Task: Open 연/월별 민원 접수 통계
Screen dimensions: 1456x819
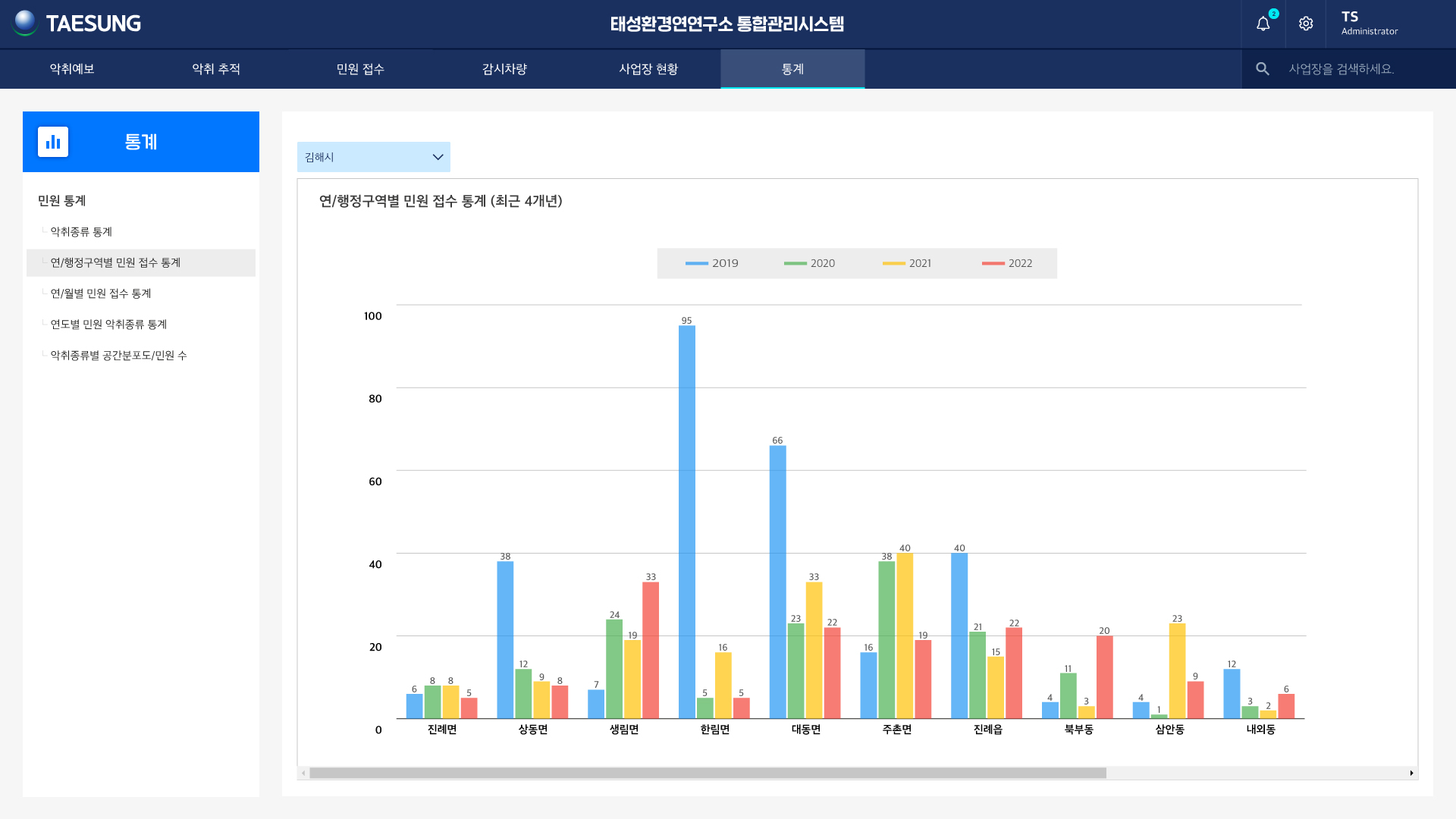Action: click(x=101, y=293)
